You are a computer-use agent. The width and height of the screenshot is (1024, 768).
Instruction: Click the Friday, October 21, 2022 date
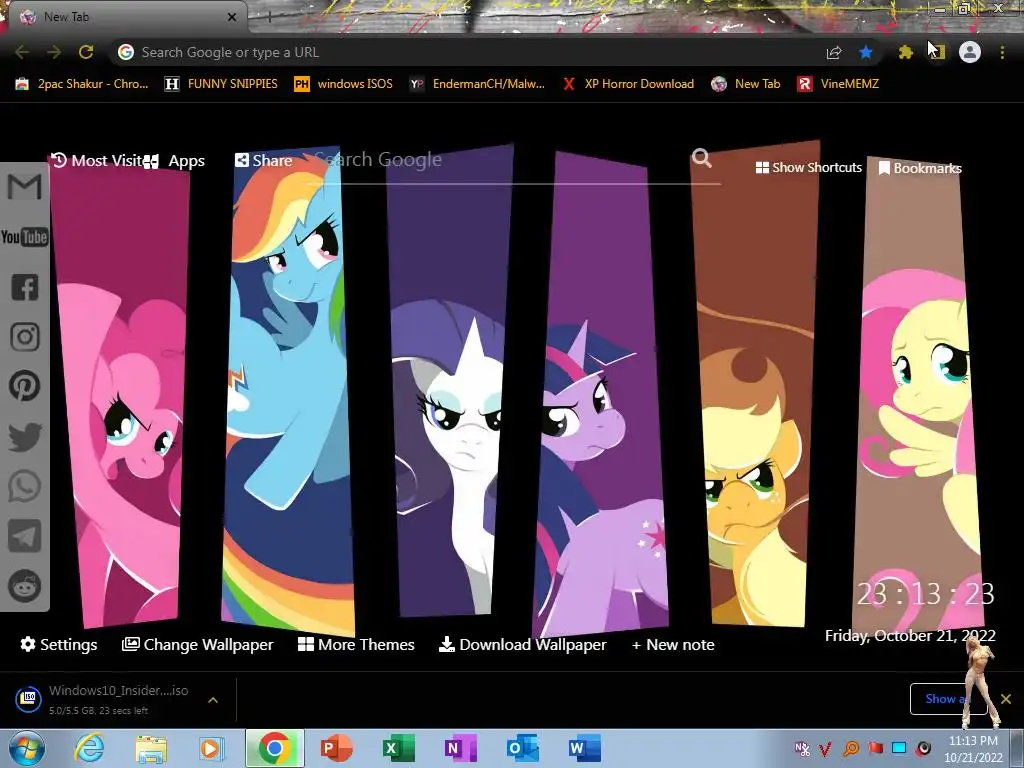pos(910,635)
